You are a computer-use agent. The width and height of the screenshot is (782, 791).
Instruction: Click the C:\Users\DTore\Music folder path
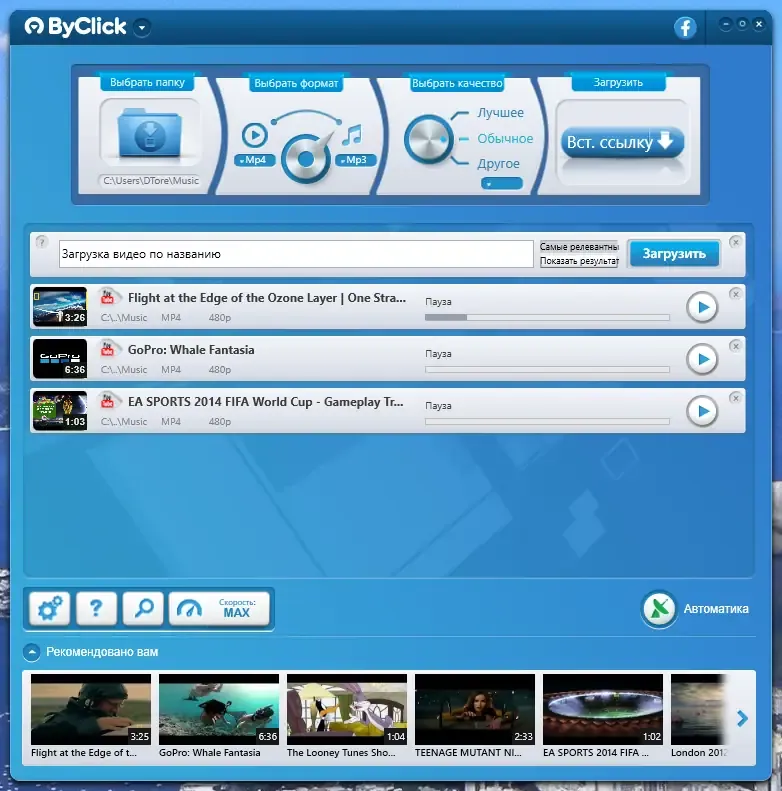click(x=151, y=181)
